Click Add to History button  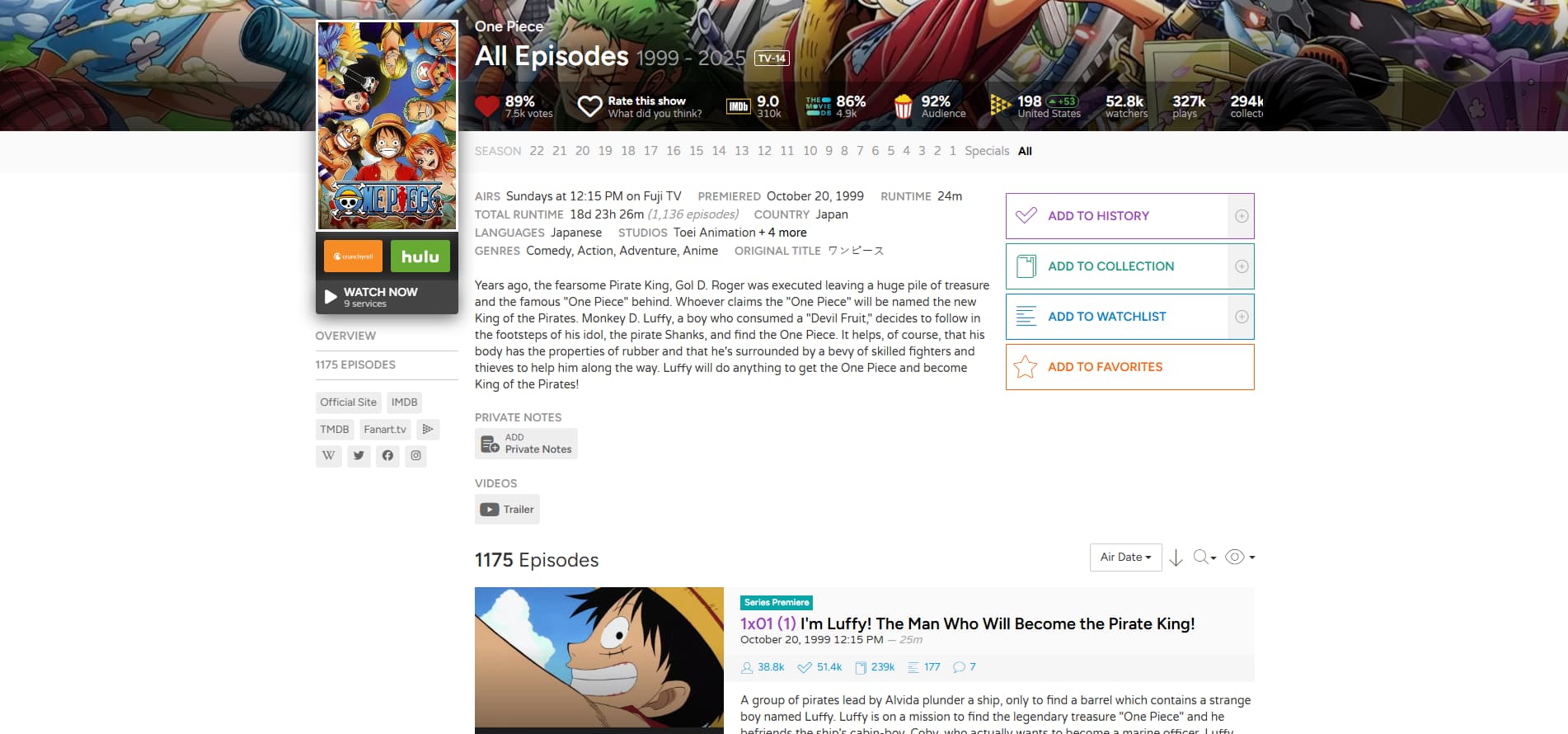(1117, 216)
